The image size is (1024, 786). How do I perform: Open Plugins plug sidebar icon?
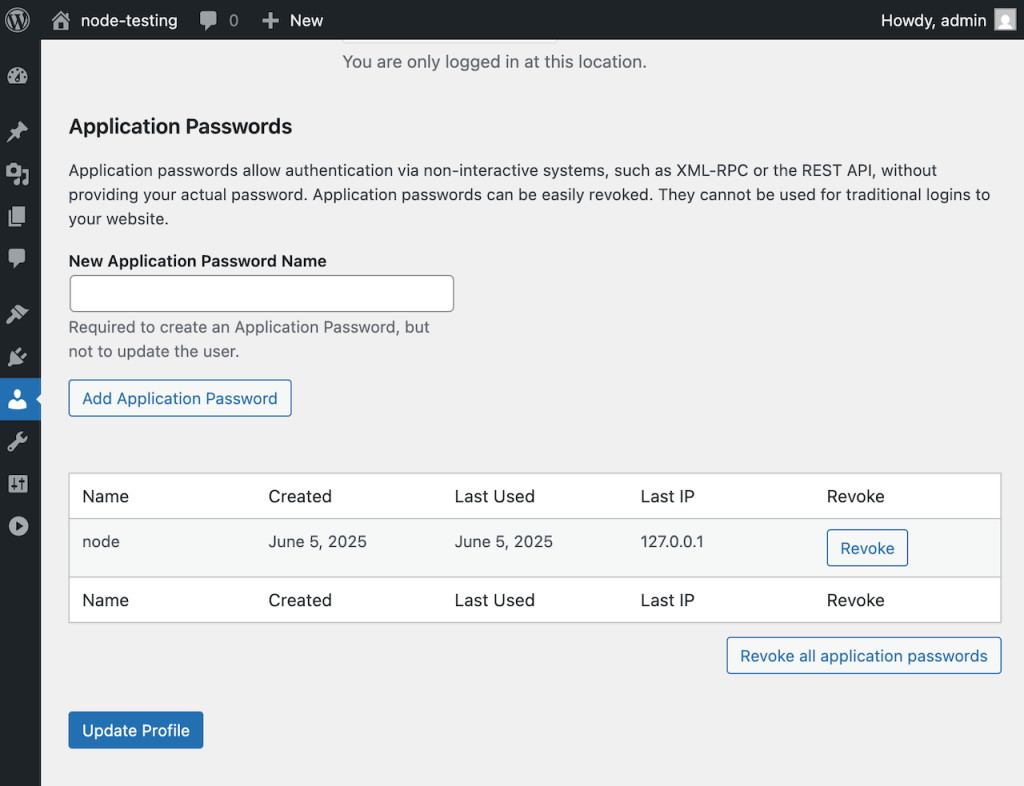18,356
